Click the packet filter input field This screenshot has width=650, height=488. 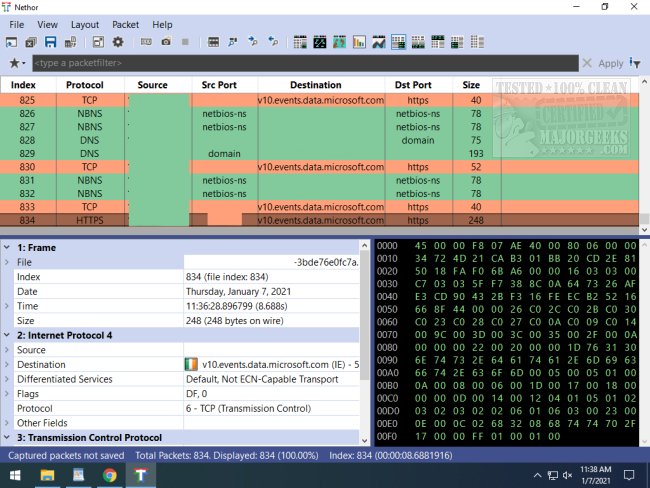(300, 63)
